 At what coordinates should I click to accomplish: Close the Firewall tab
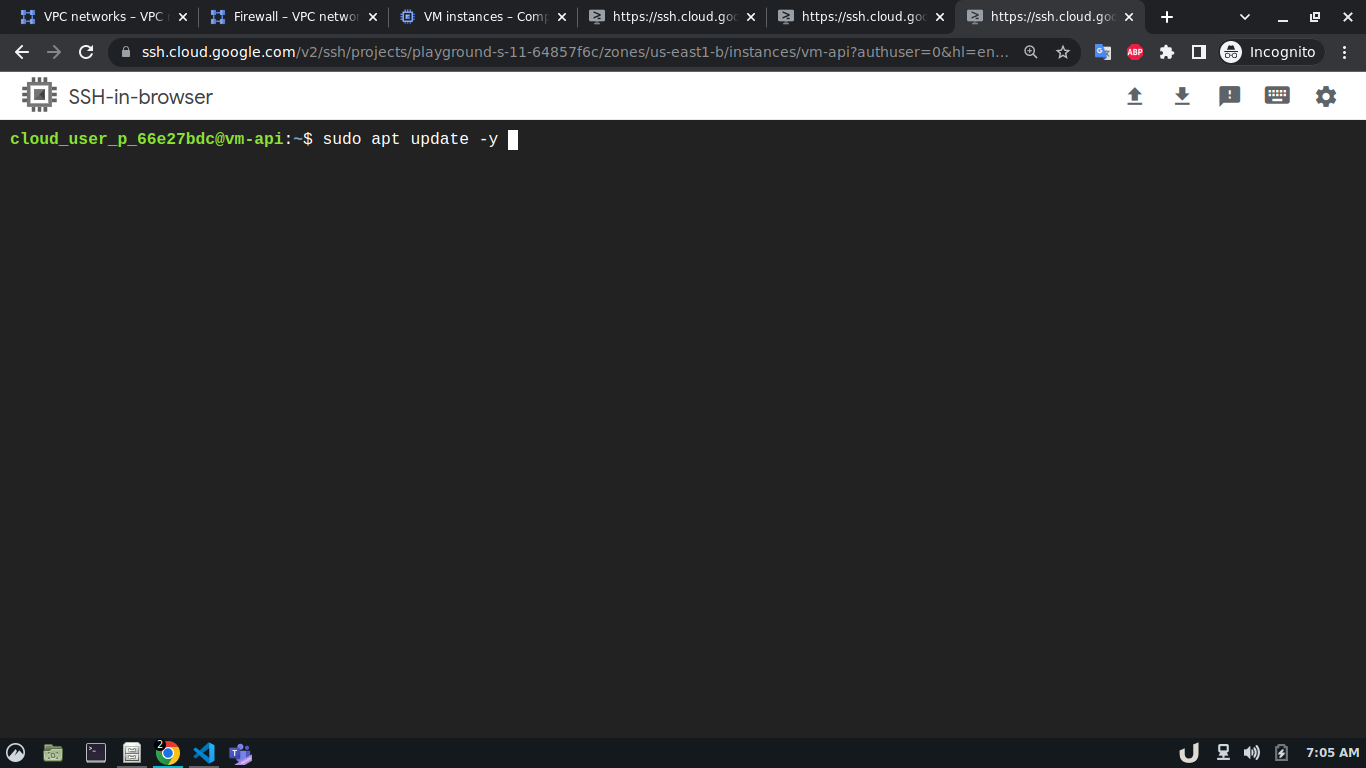pos(373,17)
